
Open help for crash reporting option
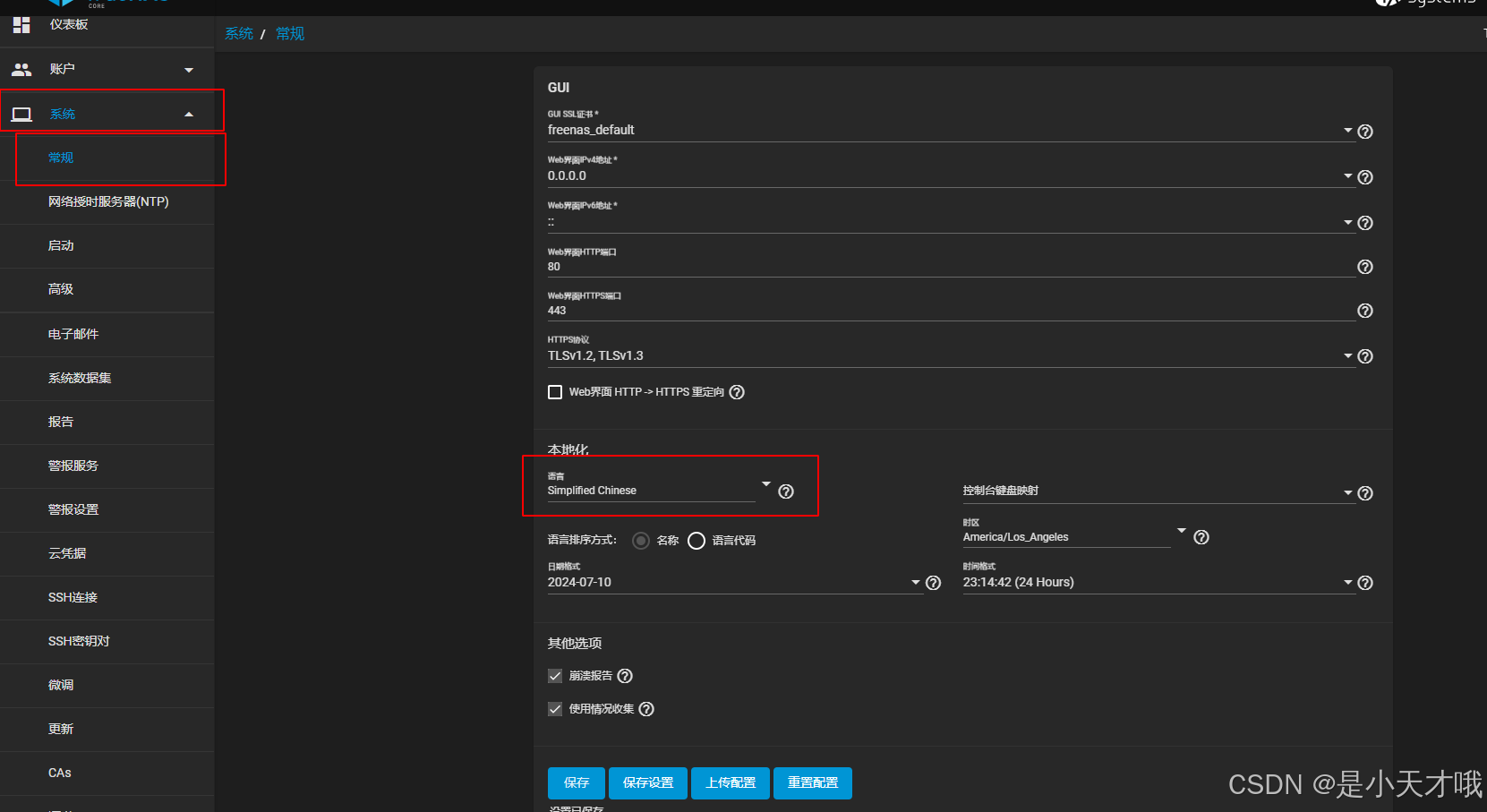coord(625,676)
